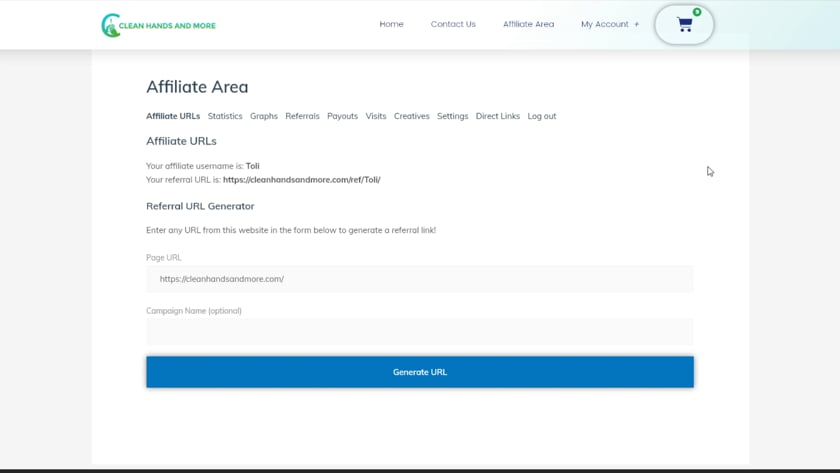Screen dimensions: 840x473
Task: Select the referral URL text
Action: (302, 180)
